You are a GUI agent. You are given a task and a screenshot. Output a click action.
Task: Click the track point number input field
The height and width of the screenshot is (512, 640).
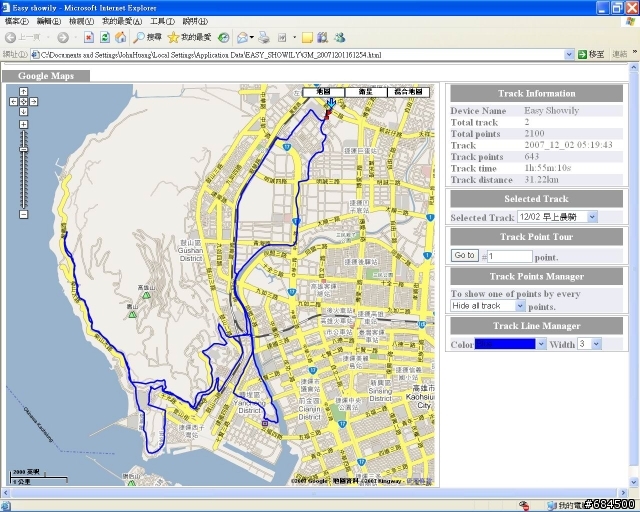pyautogui.click(x=510, y=256)
